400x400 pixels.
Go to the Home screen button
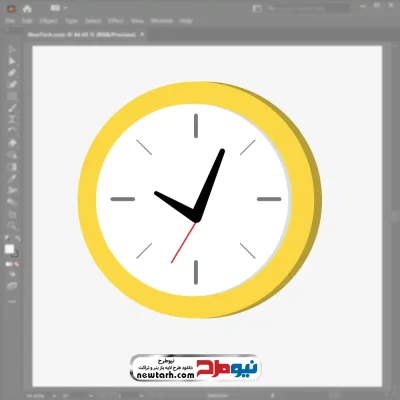[27, 8]
